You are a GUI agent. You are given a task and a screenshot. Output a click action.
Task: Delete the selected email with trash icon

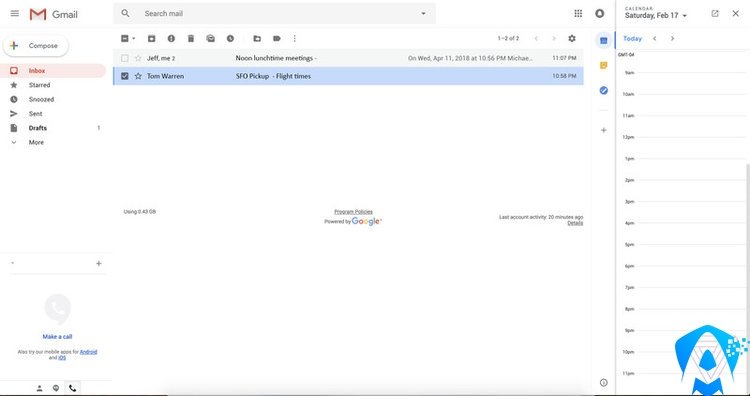pos(191,38)
